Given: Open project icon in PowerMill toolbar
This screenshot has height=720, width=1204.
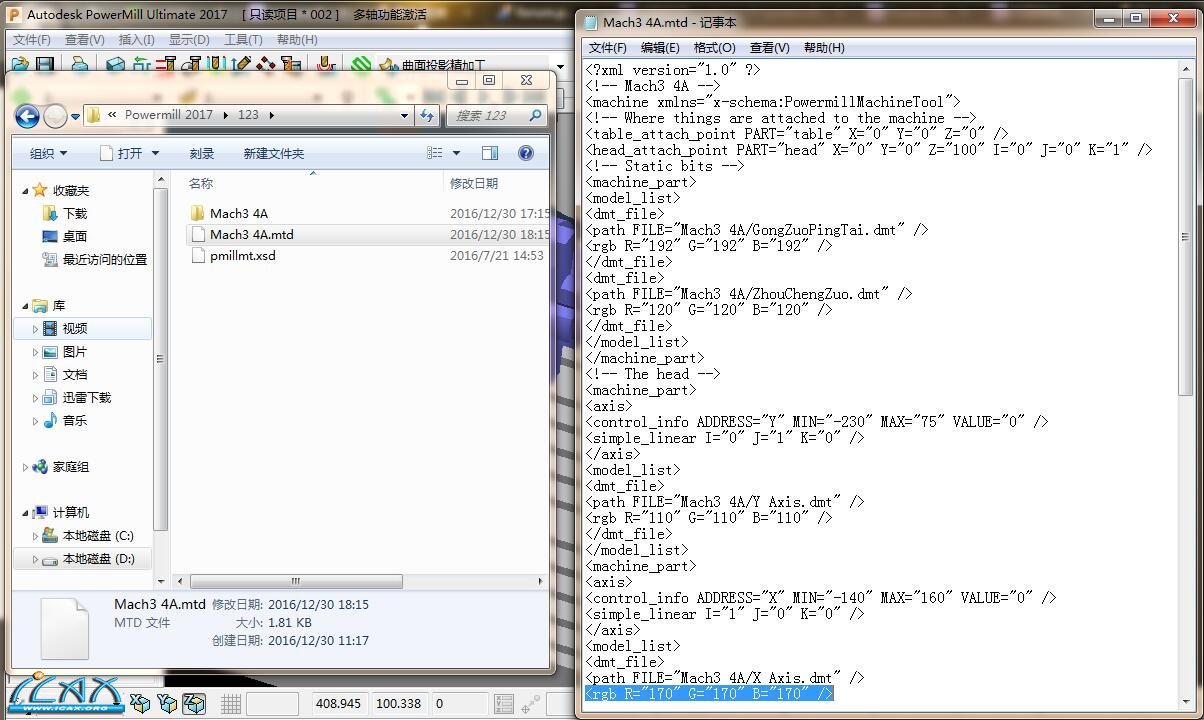Looking at the screenshot, I should (19, 64).
